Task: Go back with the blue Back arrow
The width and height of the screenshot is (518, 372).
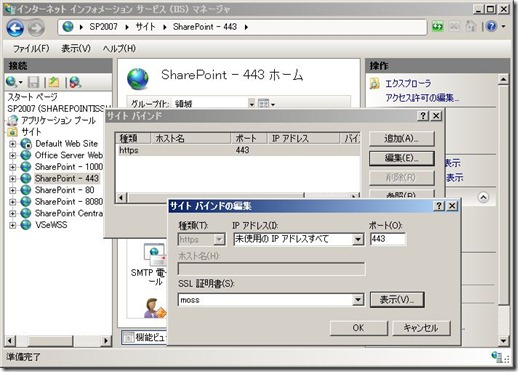Action: pyautogui.click(x=15, y=28)
